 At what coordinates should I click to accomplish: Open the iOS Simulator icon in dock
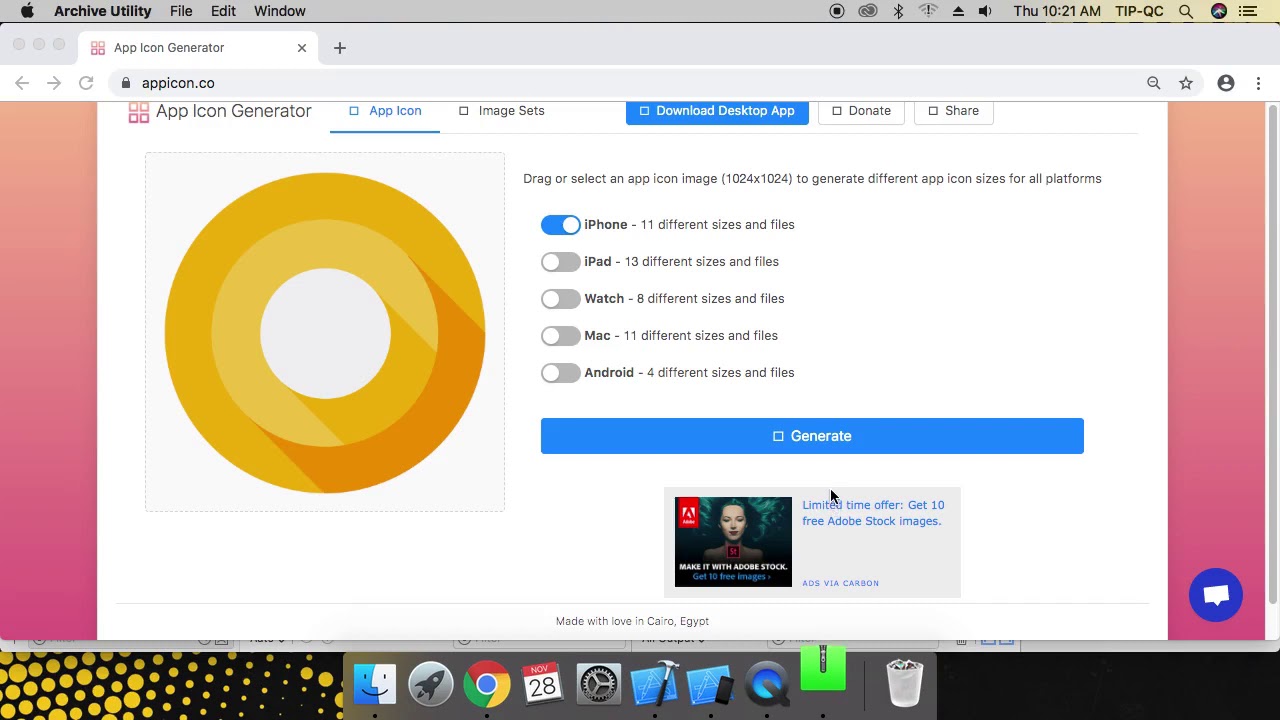click(x=711, y=685)
